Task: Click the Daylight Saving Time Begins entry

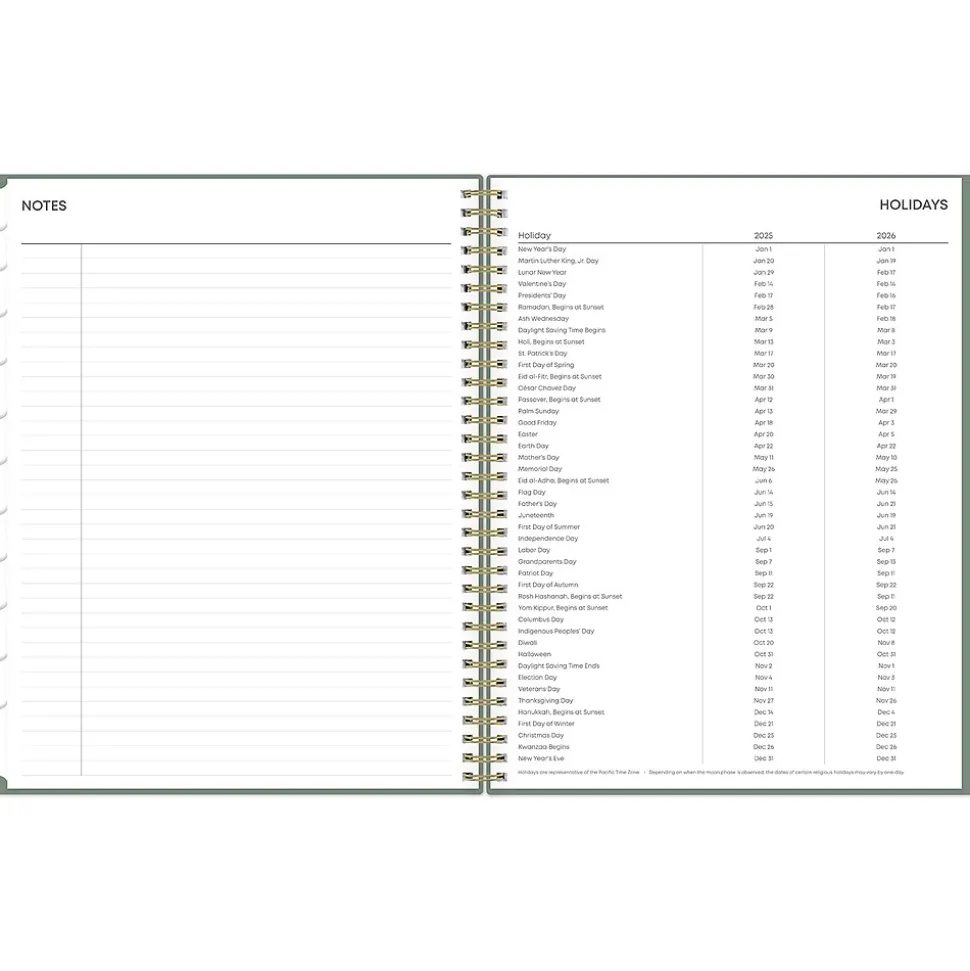Action: (x=561, y=330)
